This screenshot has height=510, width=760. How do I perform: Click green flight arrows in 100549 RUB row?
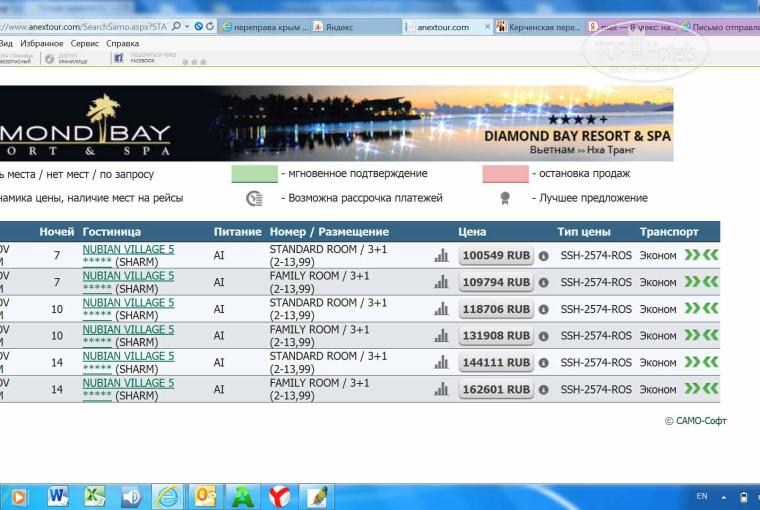coord(701,255)
